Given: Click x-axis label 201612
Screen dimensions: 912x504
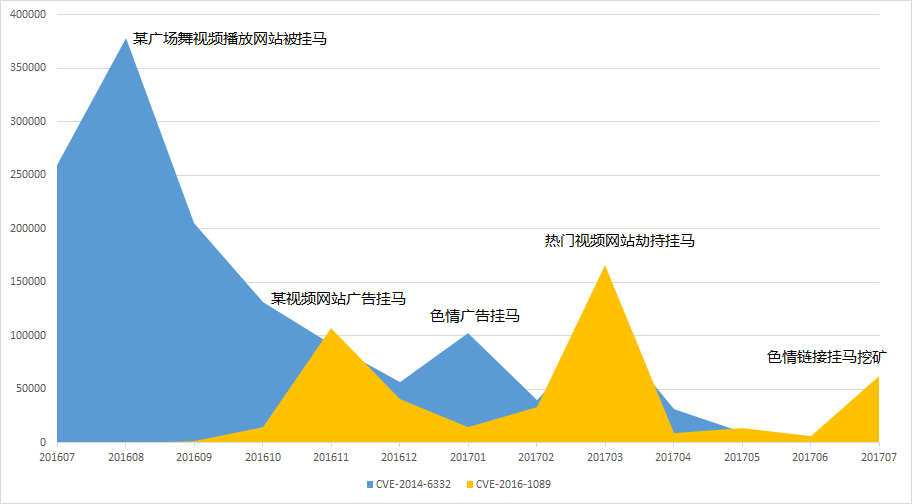Looking at the screenshot, I should [400, 457].
